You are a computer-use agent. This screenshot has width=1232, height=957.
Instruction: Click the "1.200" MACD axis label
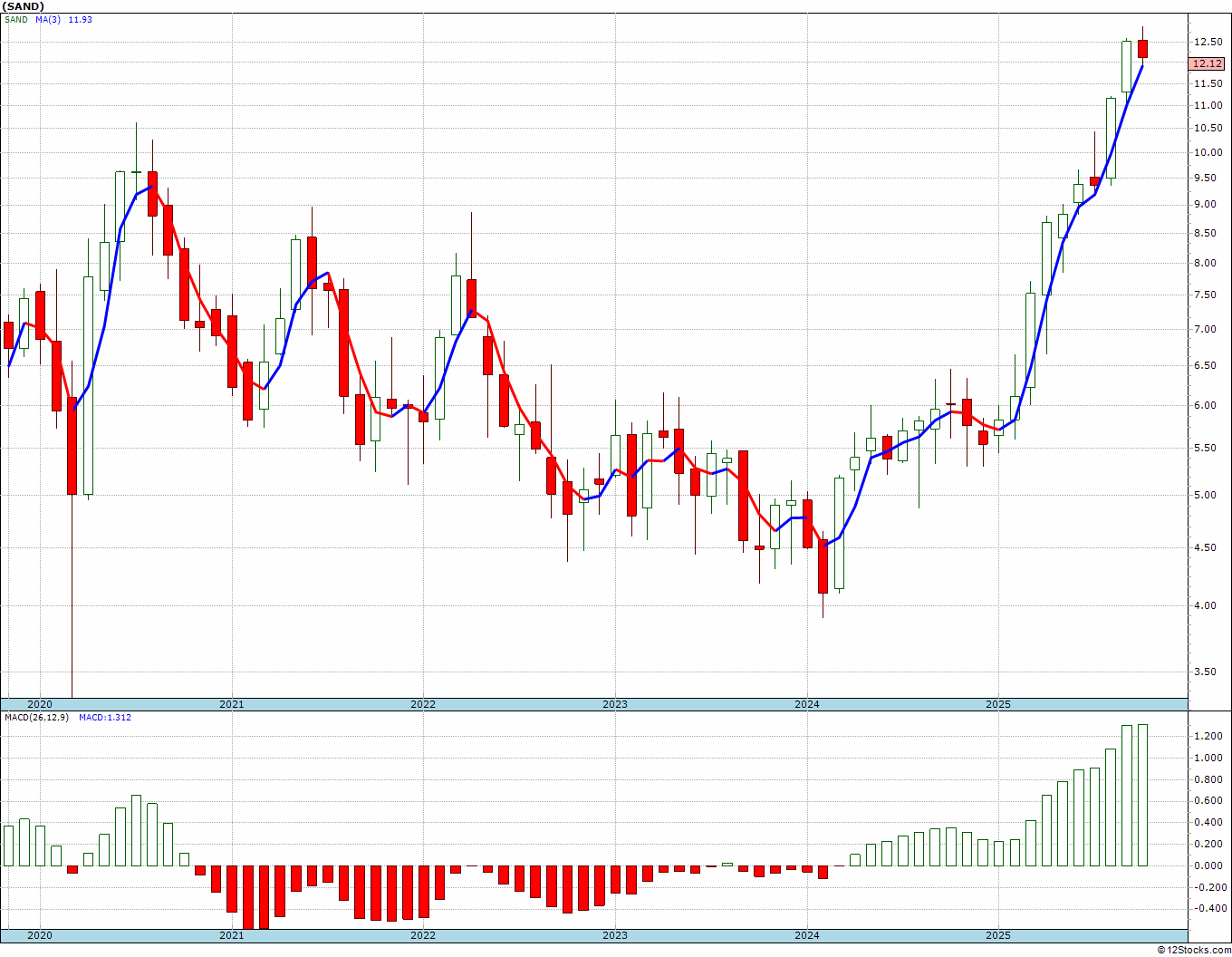point(1208,736)
